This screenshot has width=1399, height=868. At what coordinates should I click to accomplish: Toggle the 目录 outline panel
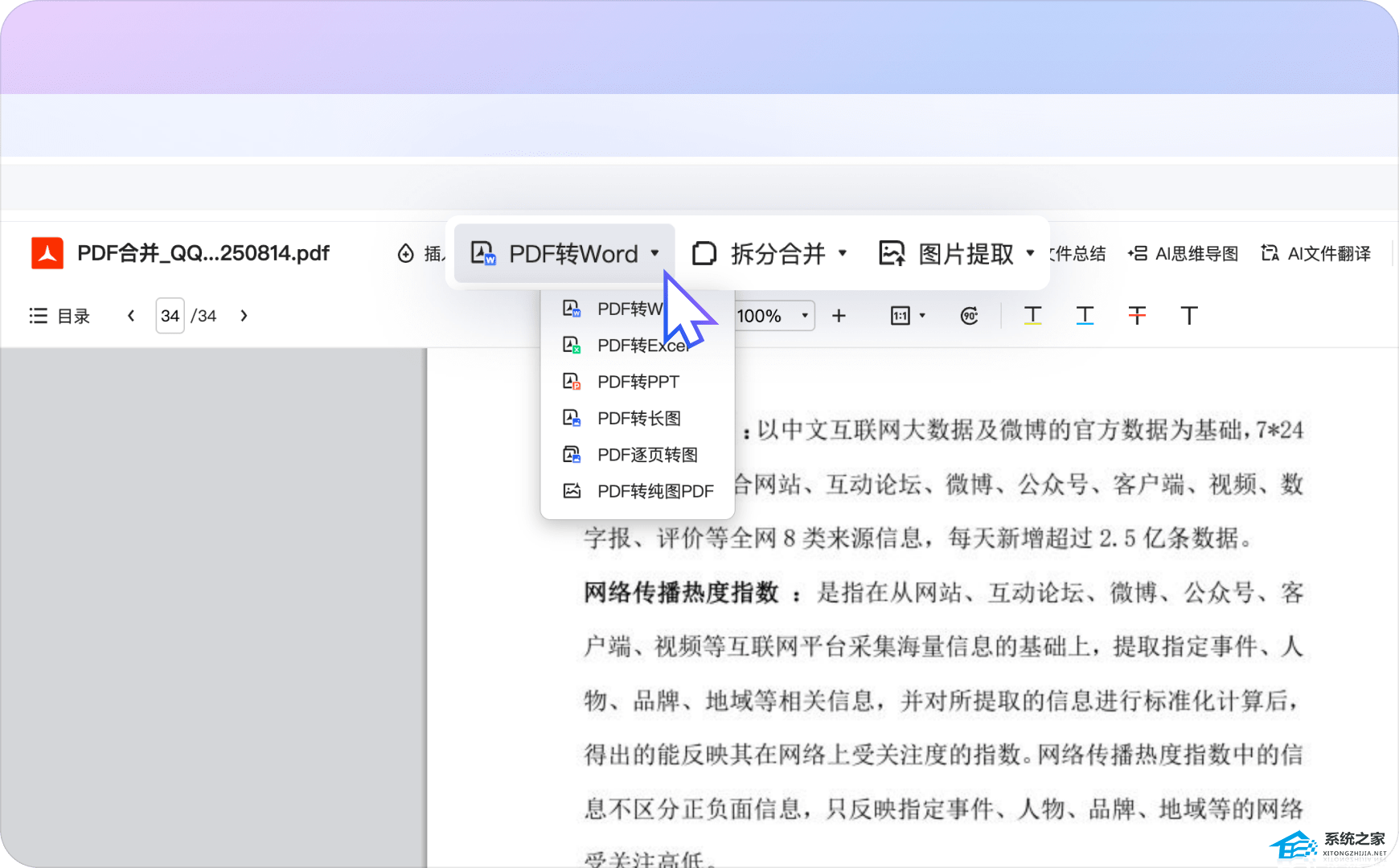(x=59, y=316)
